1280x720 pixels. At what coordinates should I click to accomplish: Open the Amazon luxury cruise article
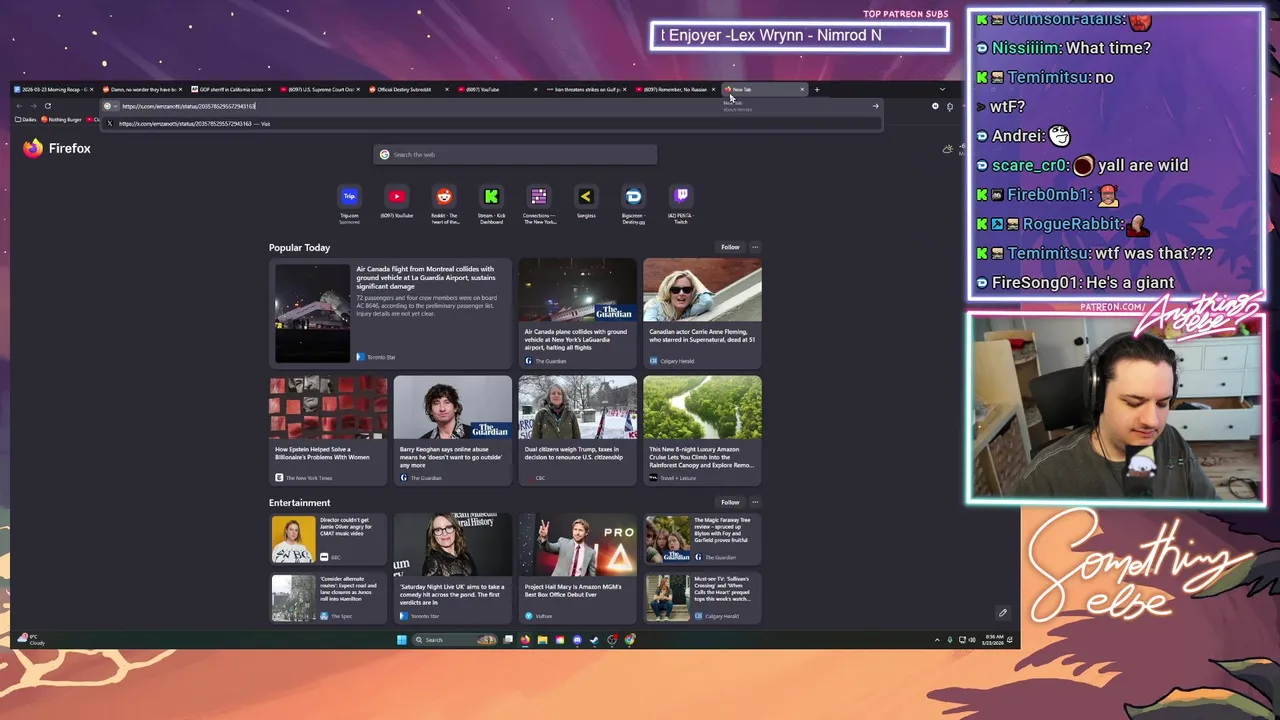[702, 430]
